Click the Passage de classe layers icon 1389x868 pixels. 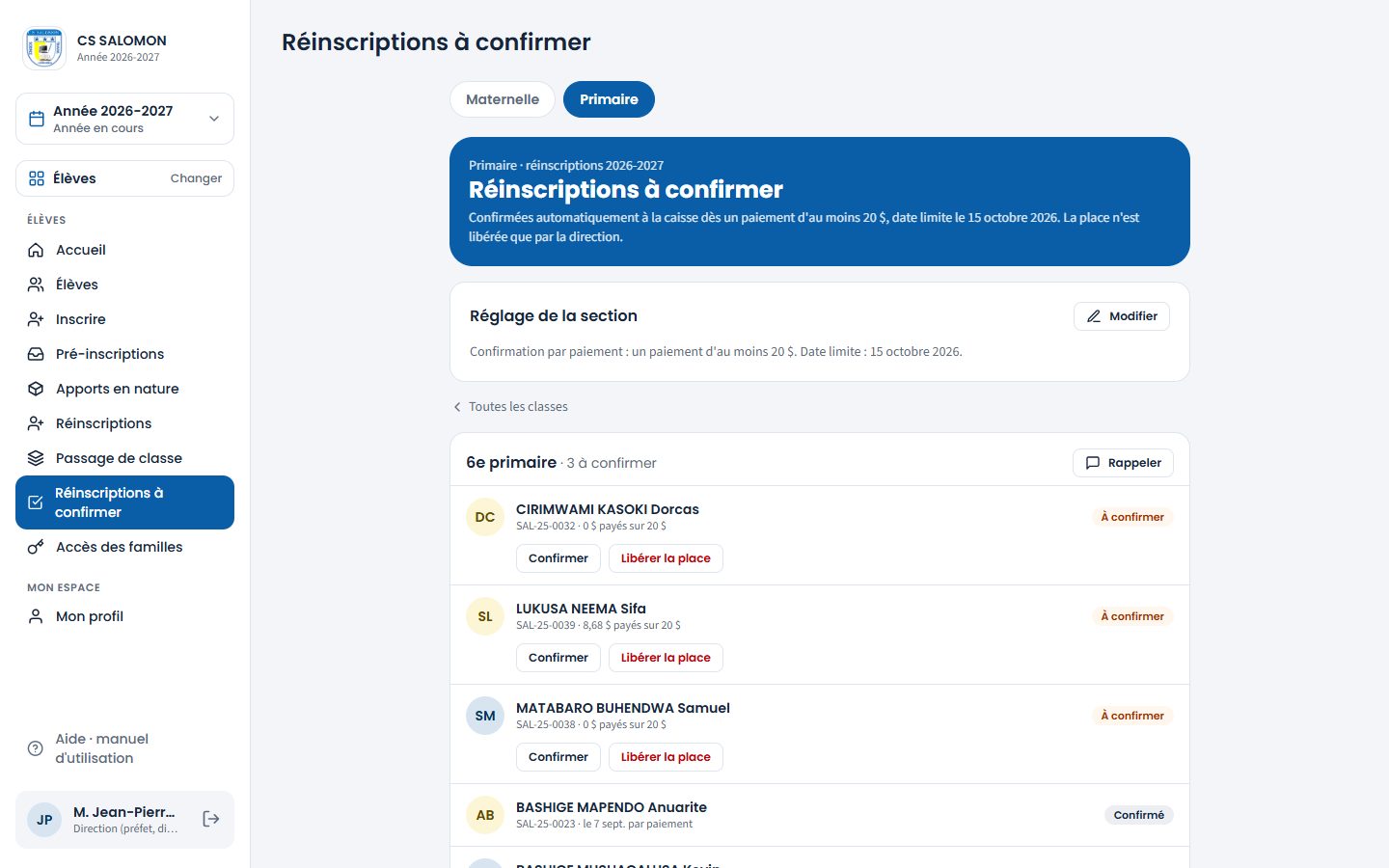pos(36,458)
